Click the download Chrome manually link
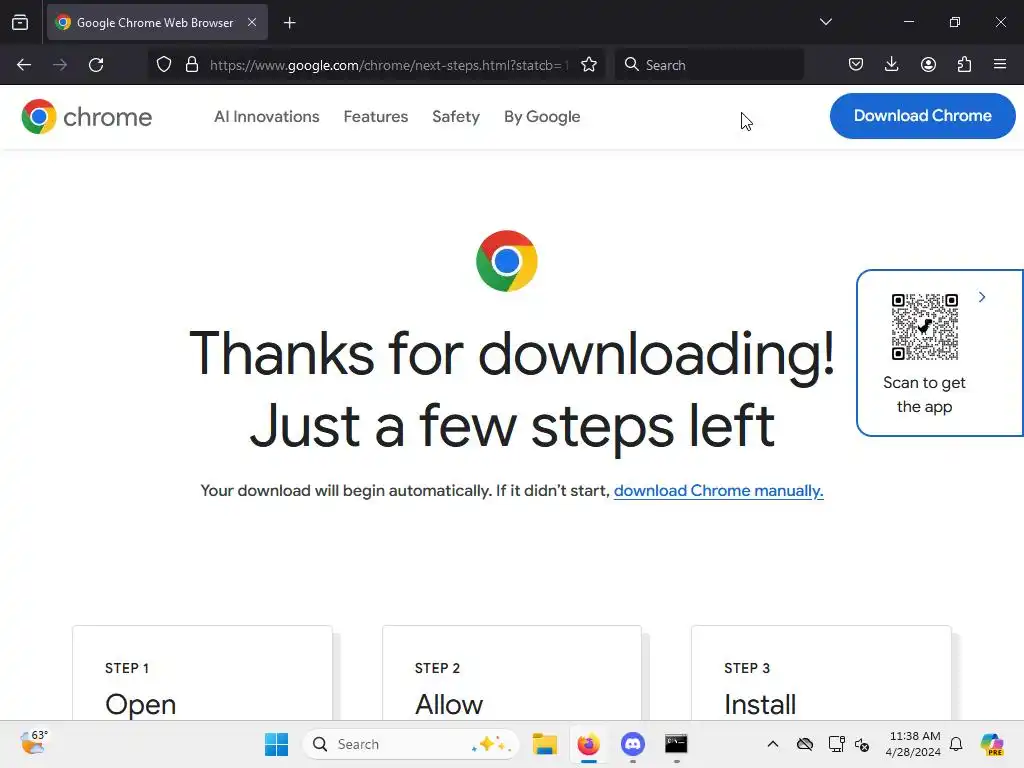This screenshot has width=1024, height=768. click(718, 490)
